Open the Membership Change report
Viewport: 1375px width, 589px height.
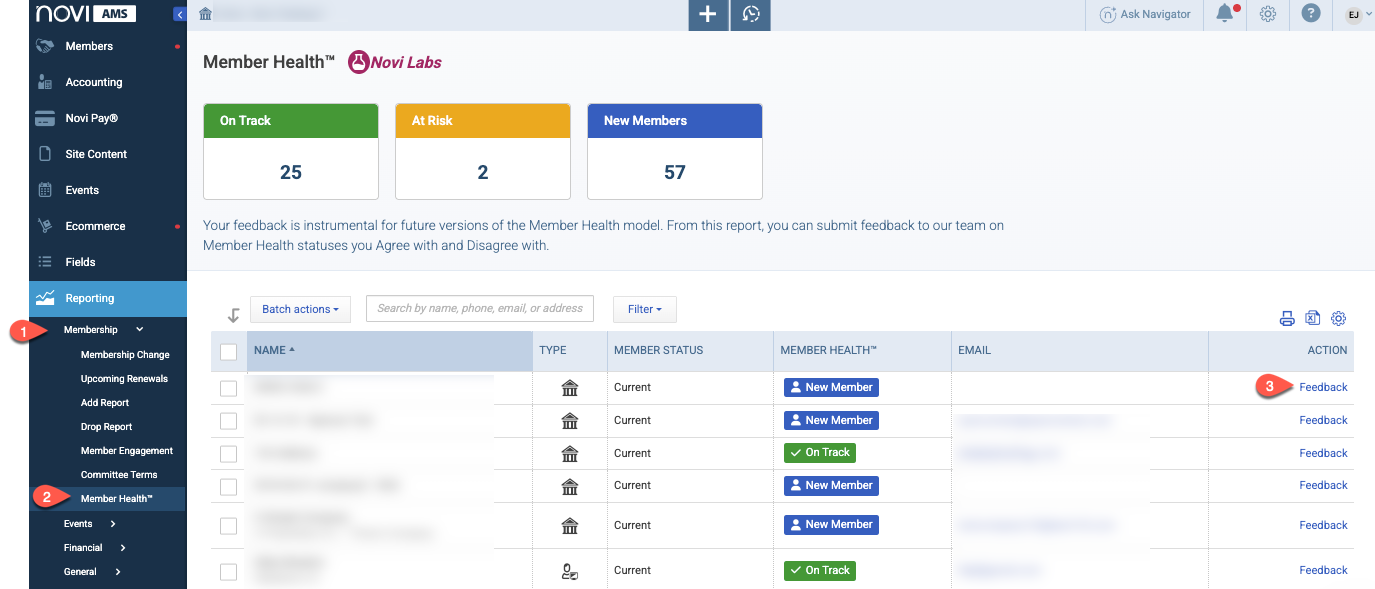click(125, 355)
